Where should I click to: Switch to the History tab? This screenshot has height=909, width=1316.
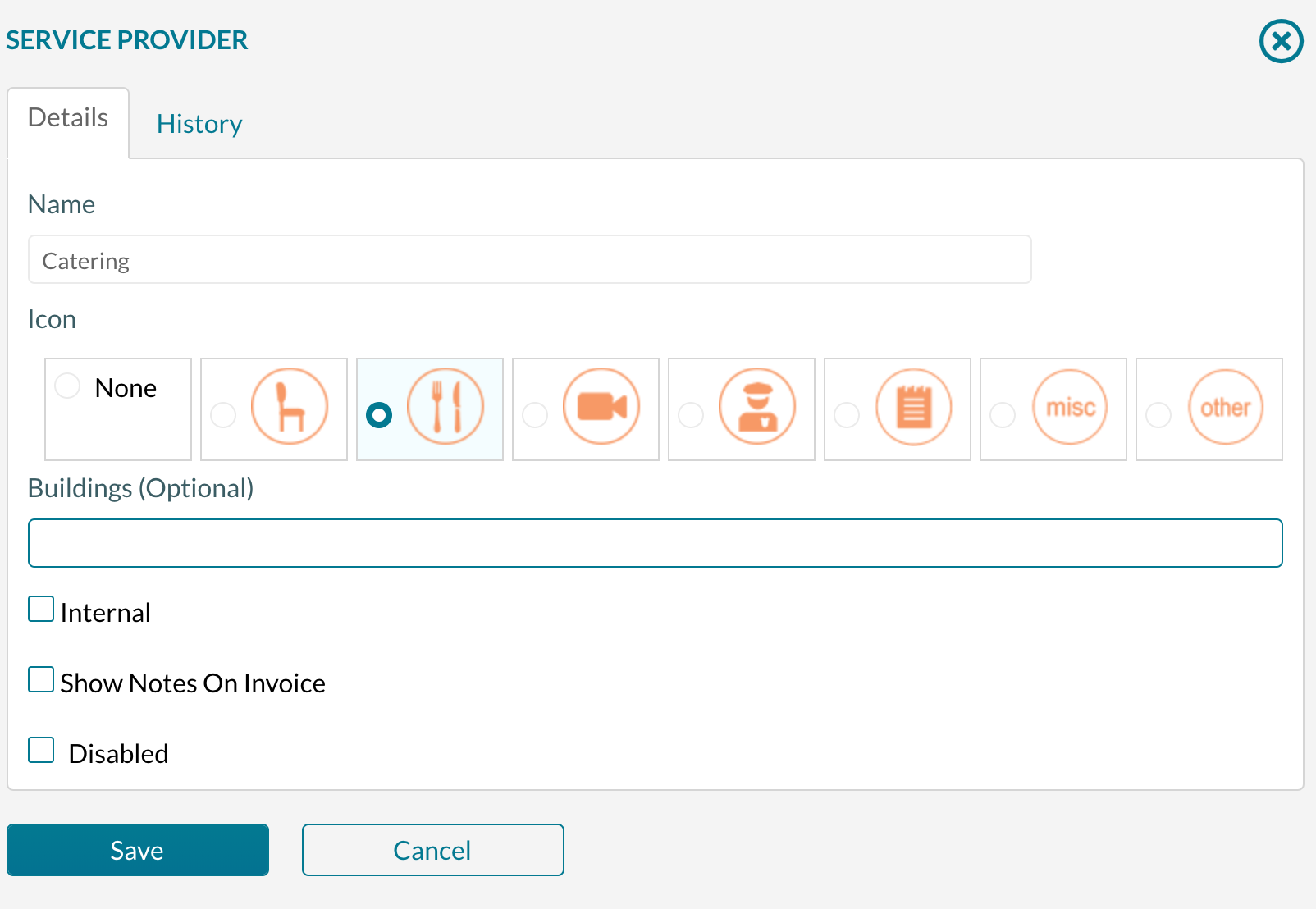(x=199, y=124)
